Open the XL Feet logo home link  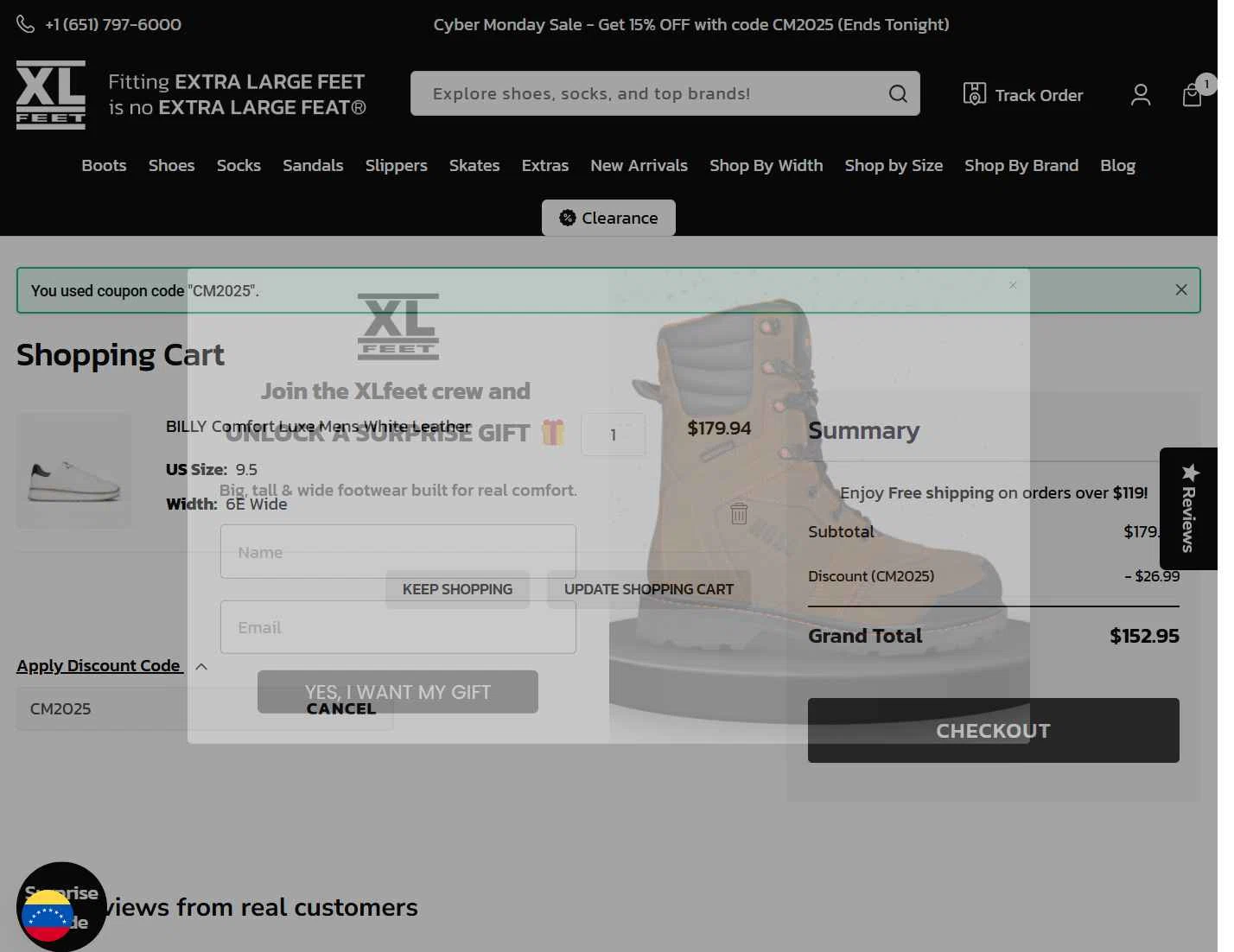coord(51,95)
